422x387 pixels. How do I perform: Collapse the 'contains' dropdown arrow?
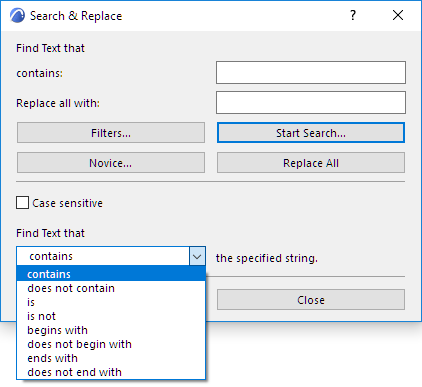[197, 256]
